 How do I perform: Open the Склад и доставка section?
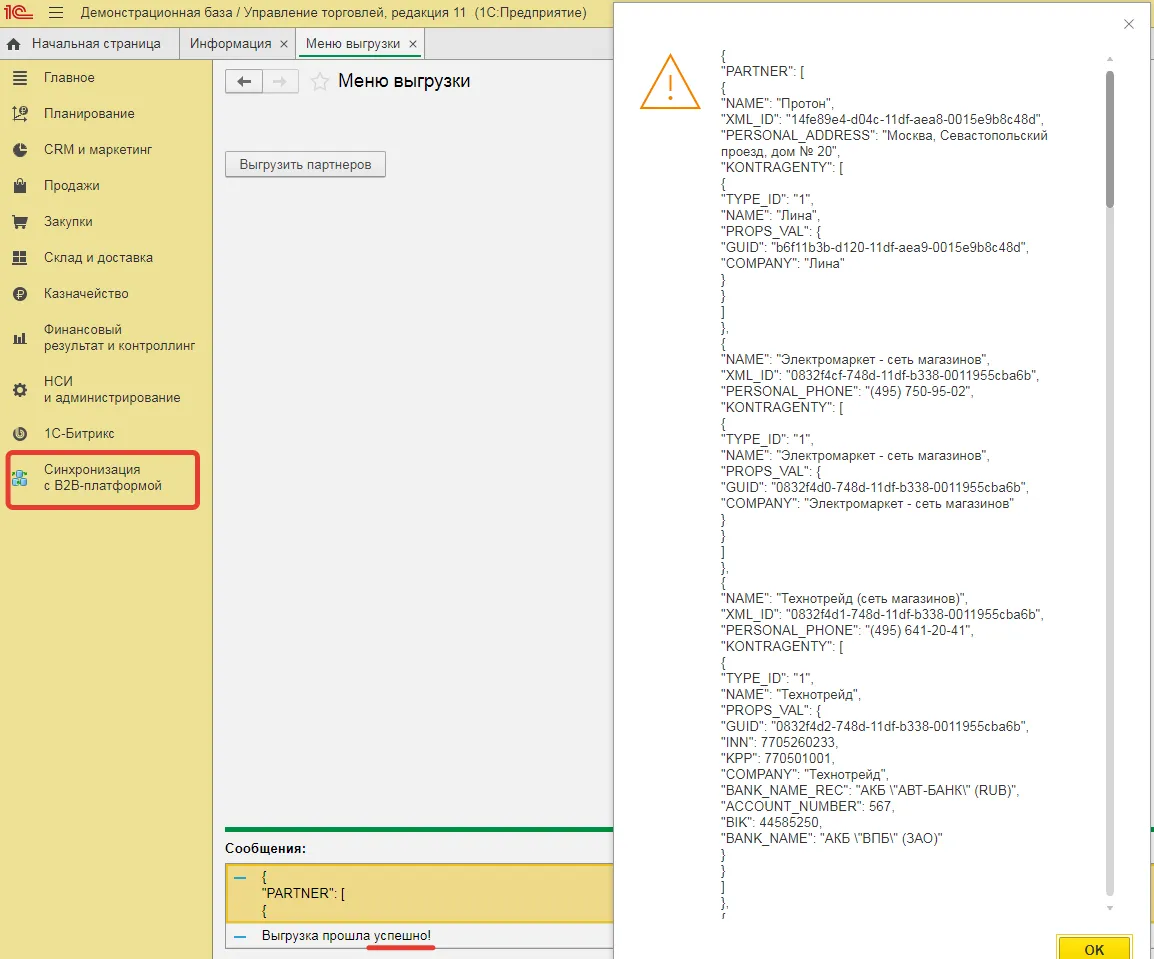tap(99, 258)
